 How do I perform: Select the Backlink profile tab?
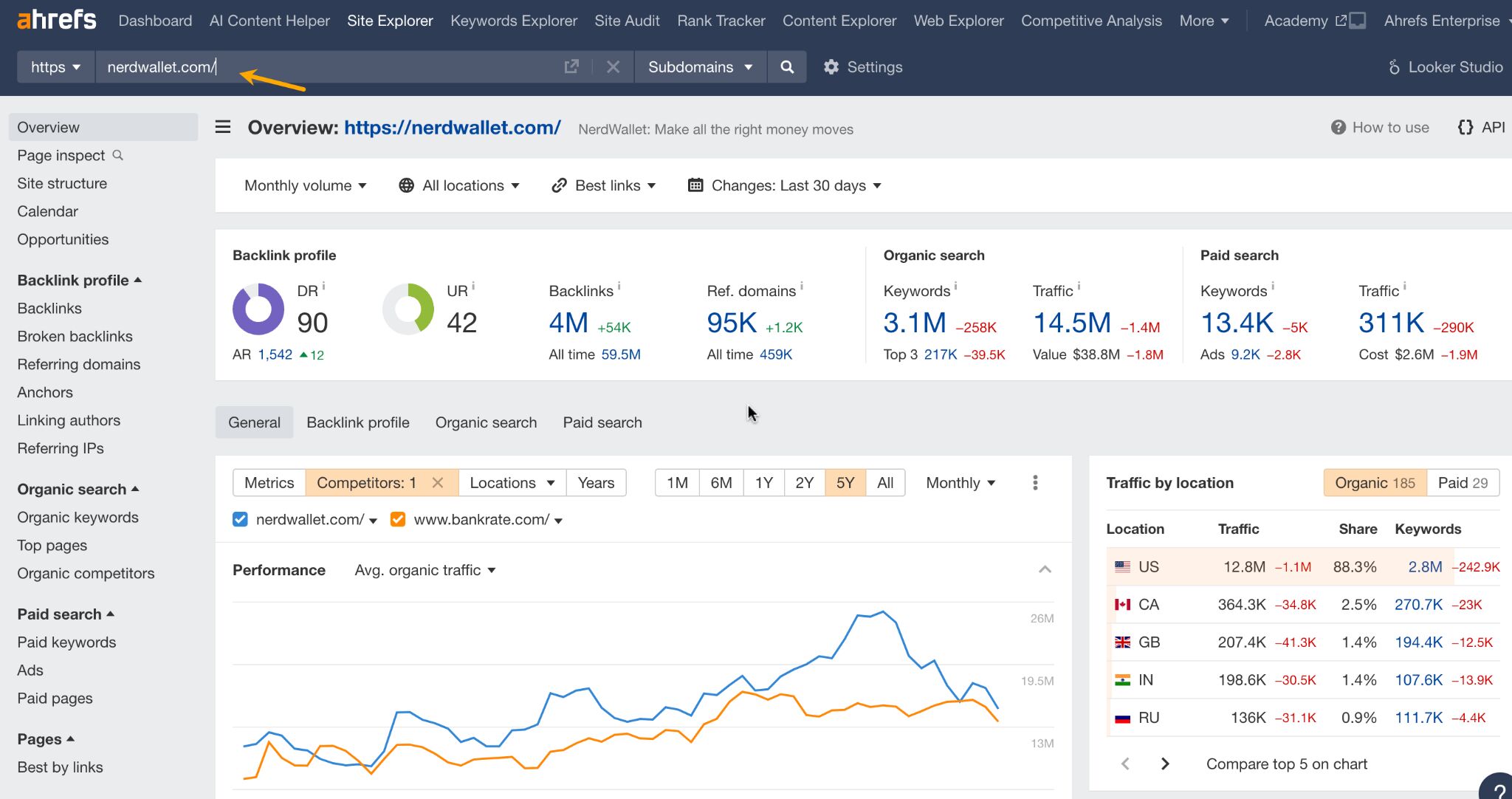[358, 421]
